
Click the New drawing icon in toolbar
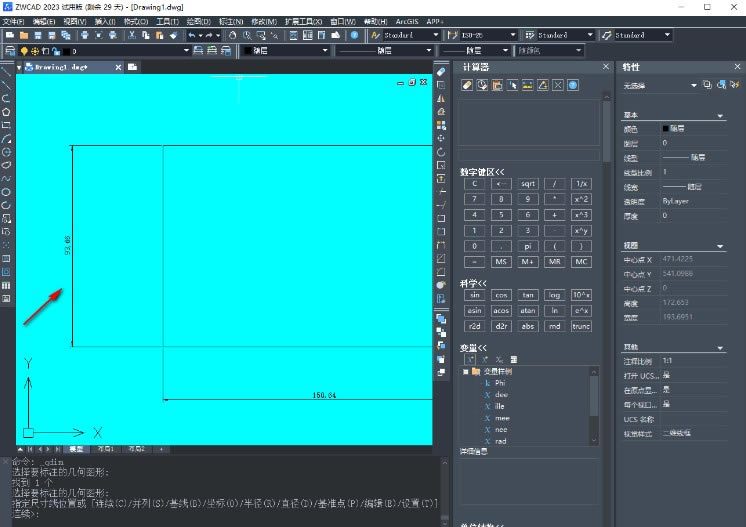10,35
